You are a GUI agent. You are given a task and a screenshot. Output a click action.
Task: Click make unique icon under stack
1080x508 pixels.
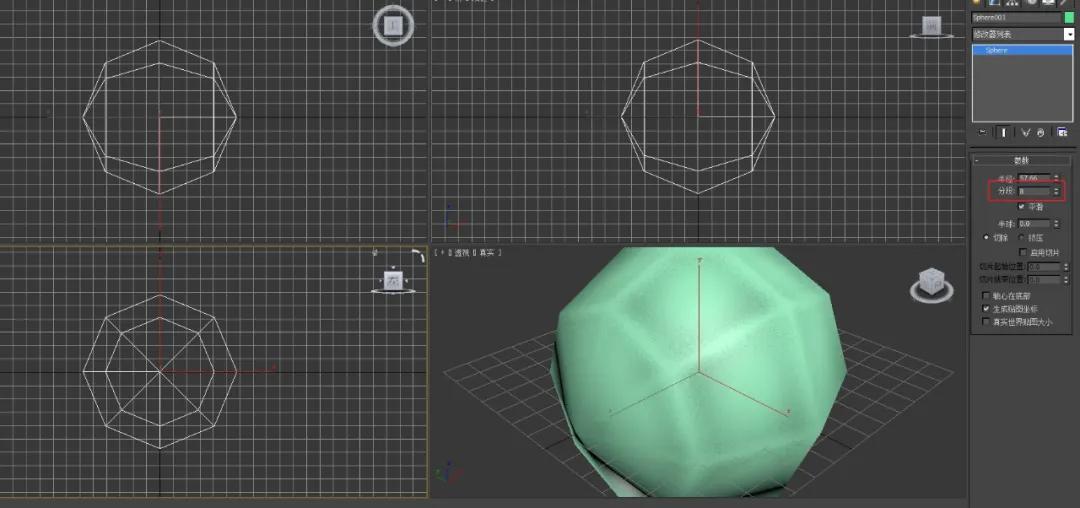[1026, 132]
